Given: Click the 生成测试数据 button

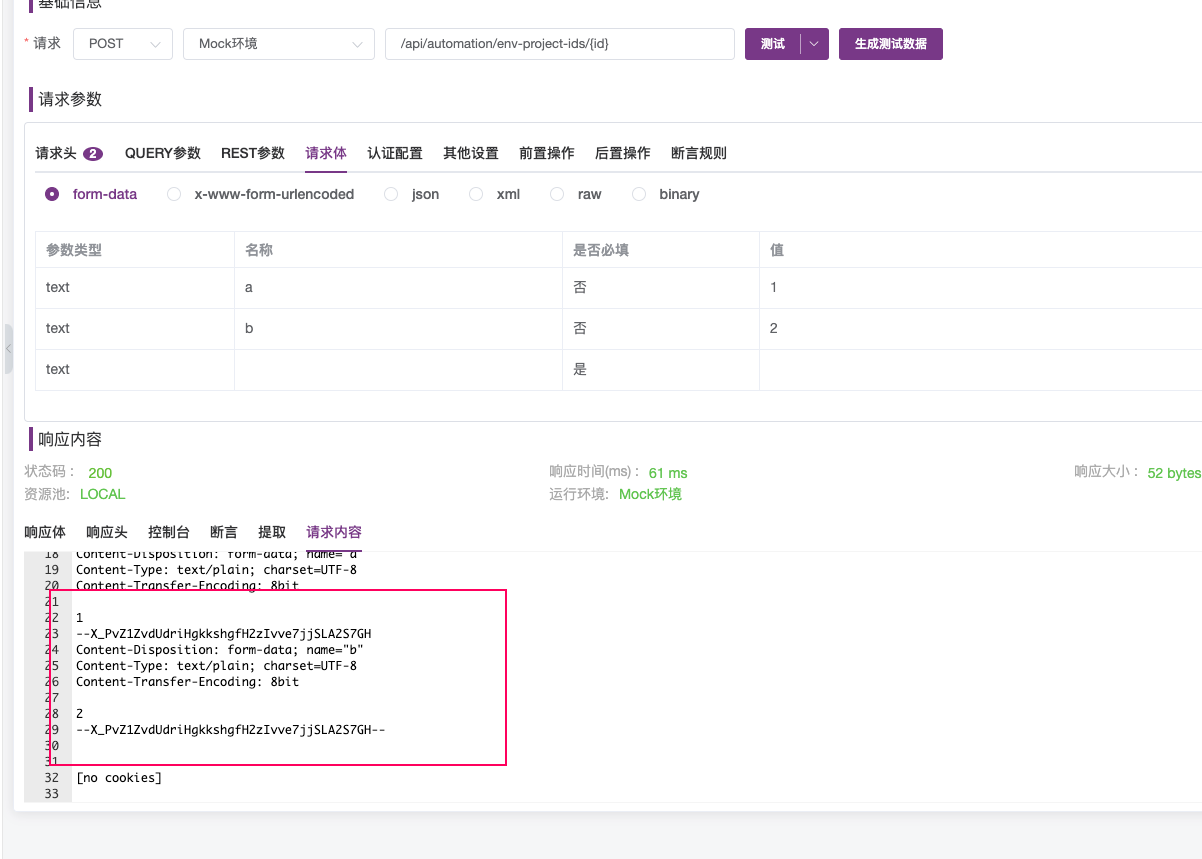Looking at the screenshot, I should tap(890, 44).
